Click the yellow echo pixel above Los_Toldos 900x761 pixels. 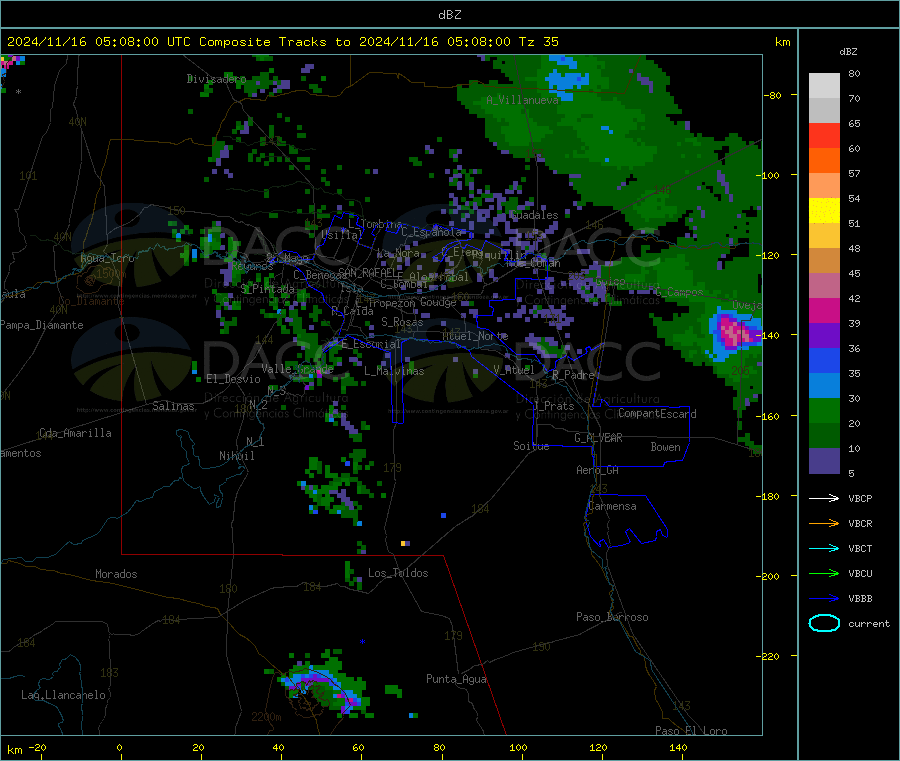(x=404, y=543)
